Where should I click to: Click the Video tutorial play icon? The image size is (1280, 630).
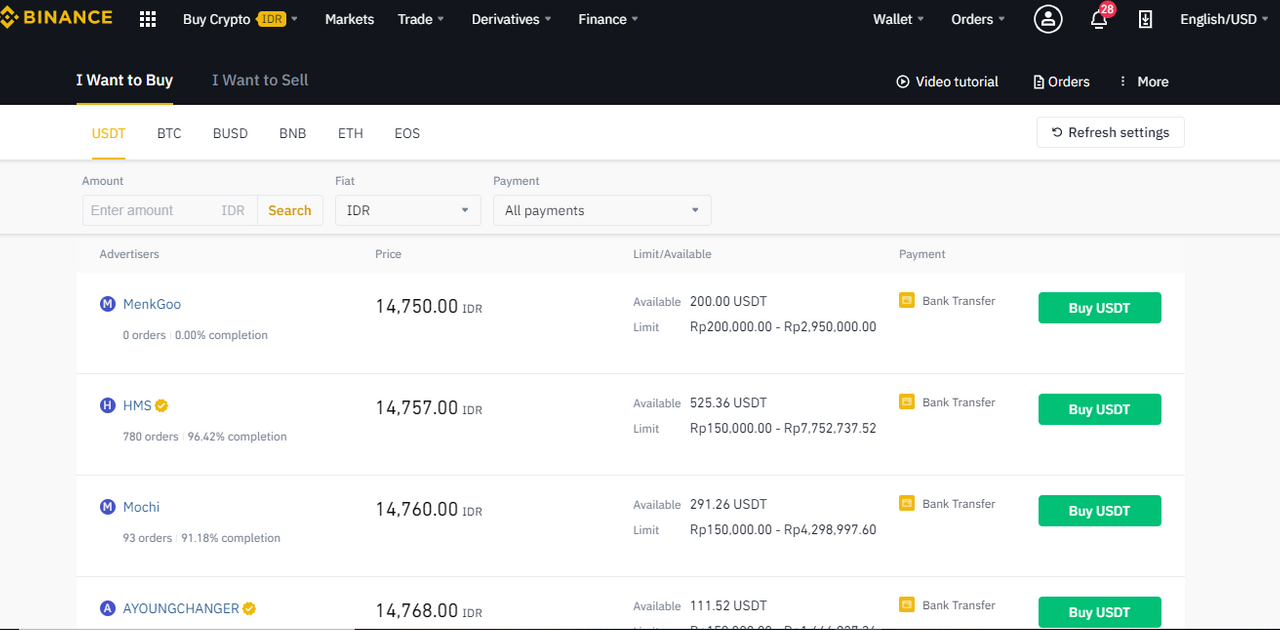click(903, 82)
